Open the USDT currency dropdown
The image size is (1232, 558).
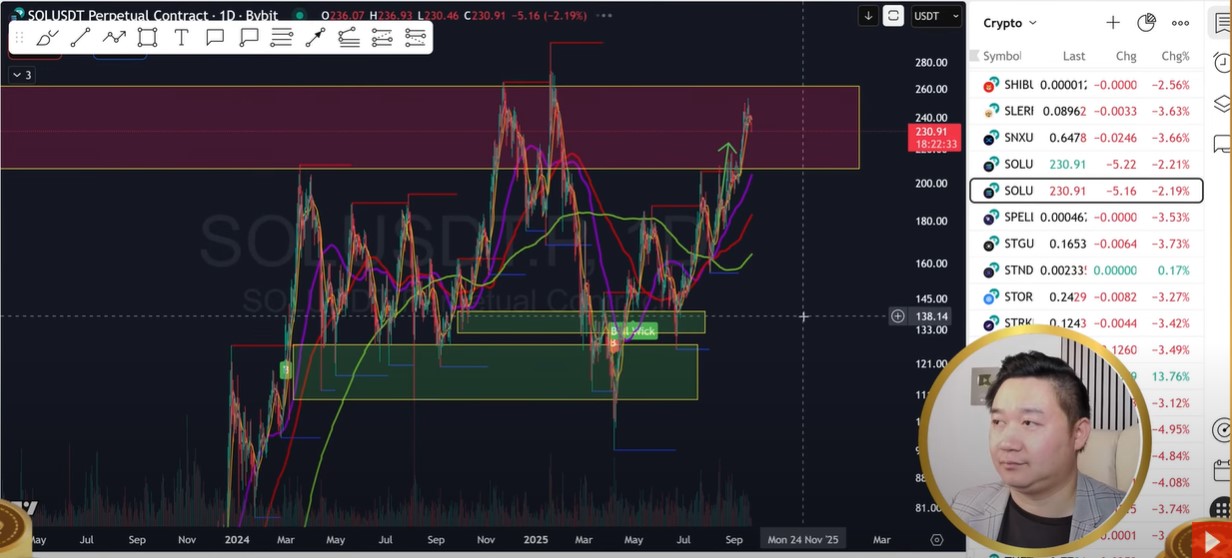(x=937, y=16)
